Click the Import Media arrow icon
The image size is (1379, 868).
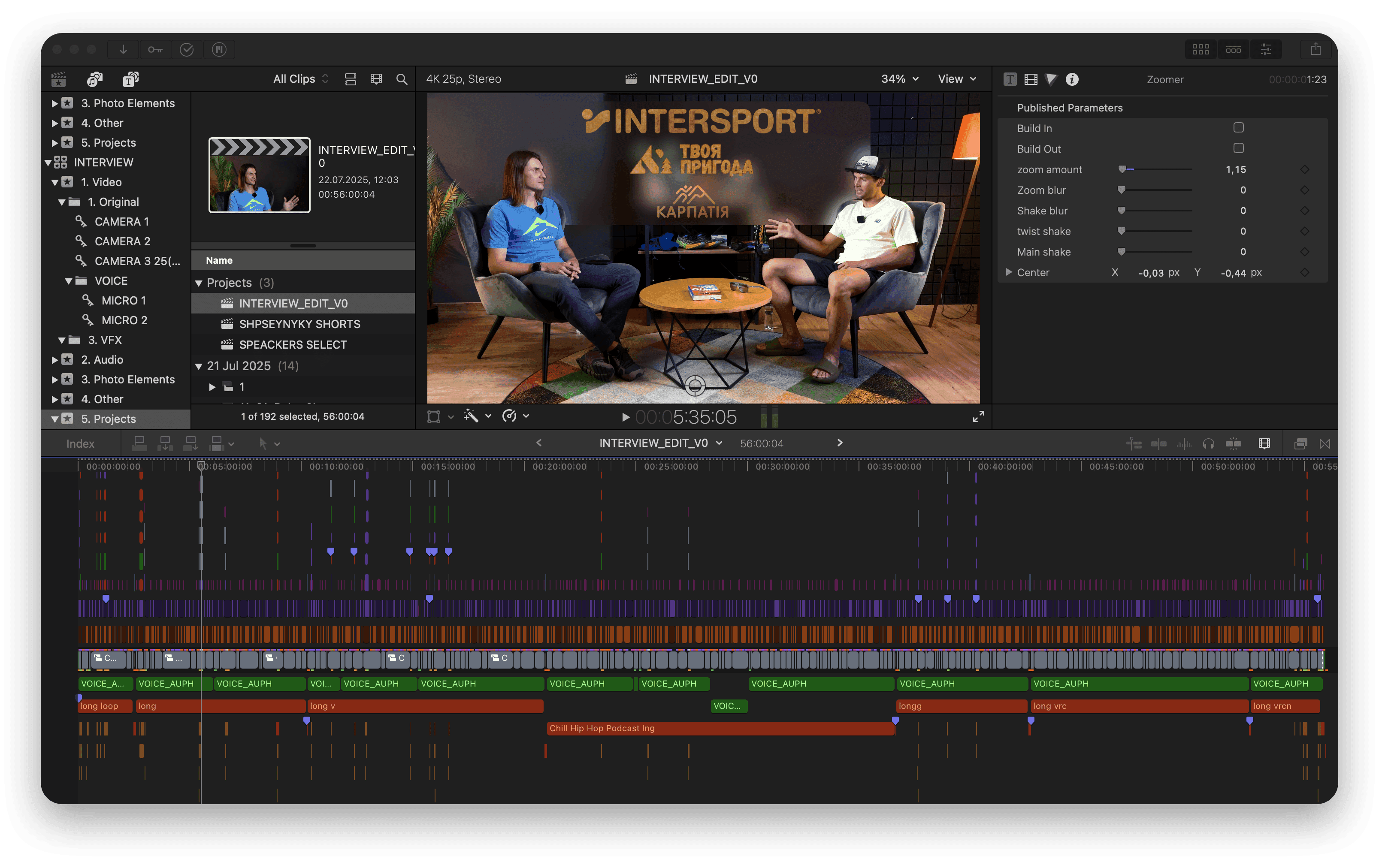(123, 50)
